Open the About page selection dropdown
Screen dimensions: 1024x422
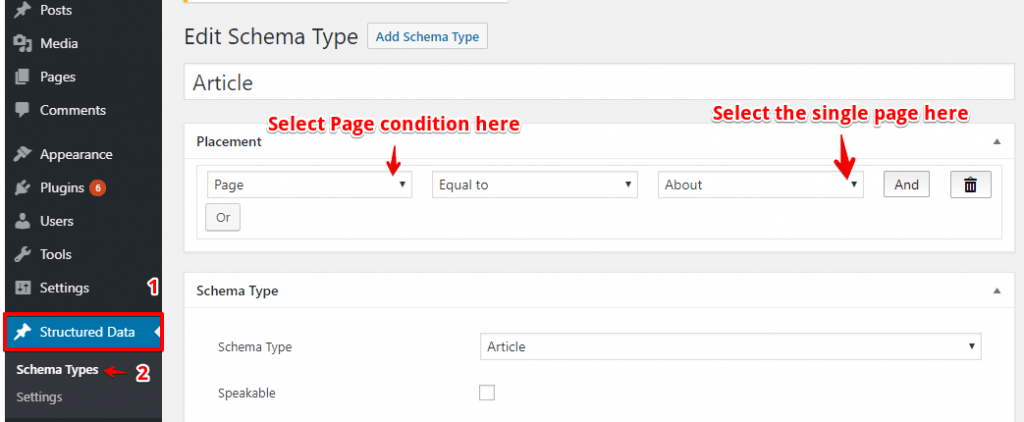pos(761,185)
